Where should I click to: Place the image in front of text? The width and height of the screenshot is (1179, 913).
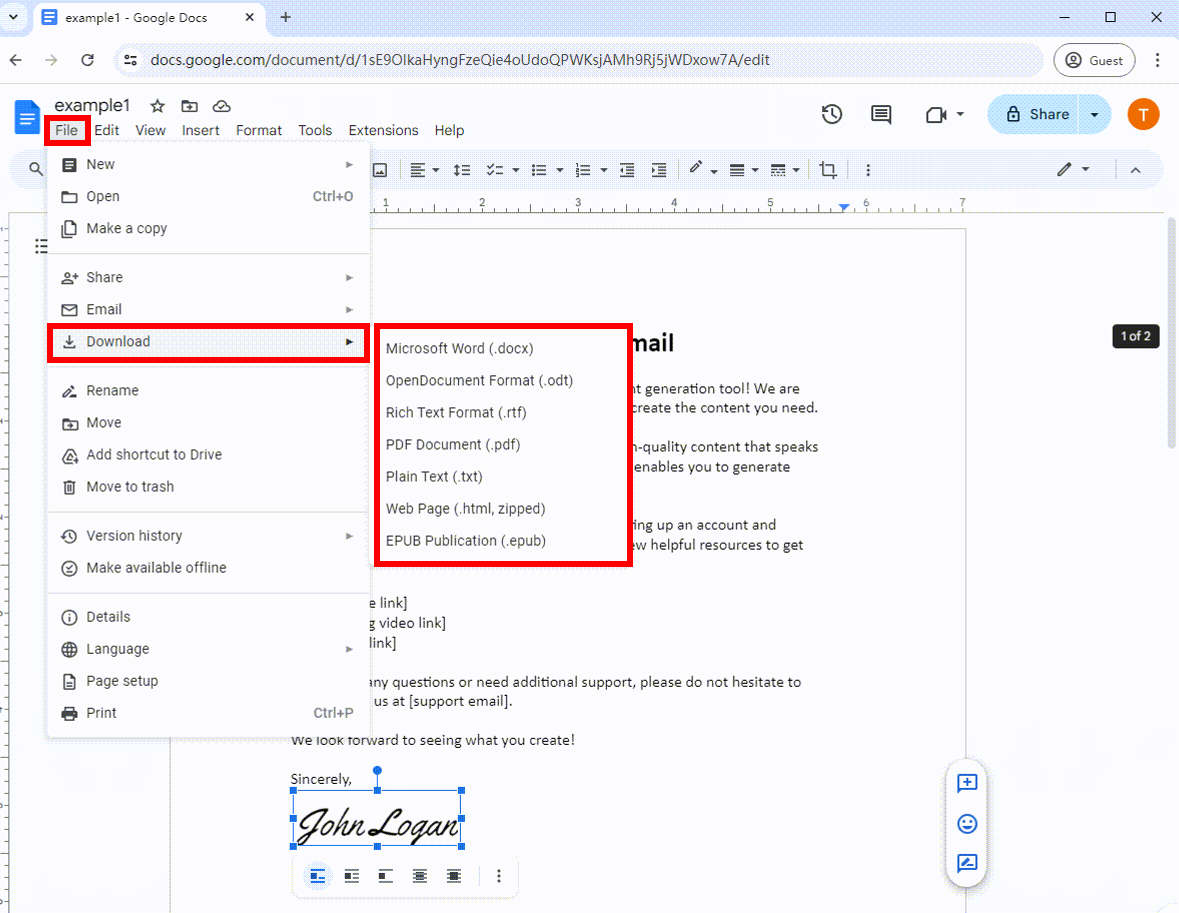click(453, 876)
